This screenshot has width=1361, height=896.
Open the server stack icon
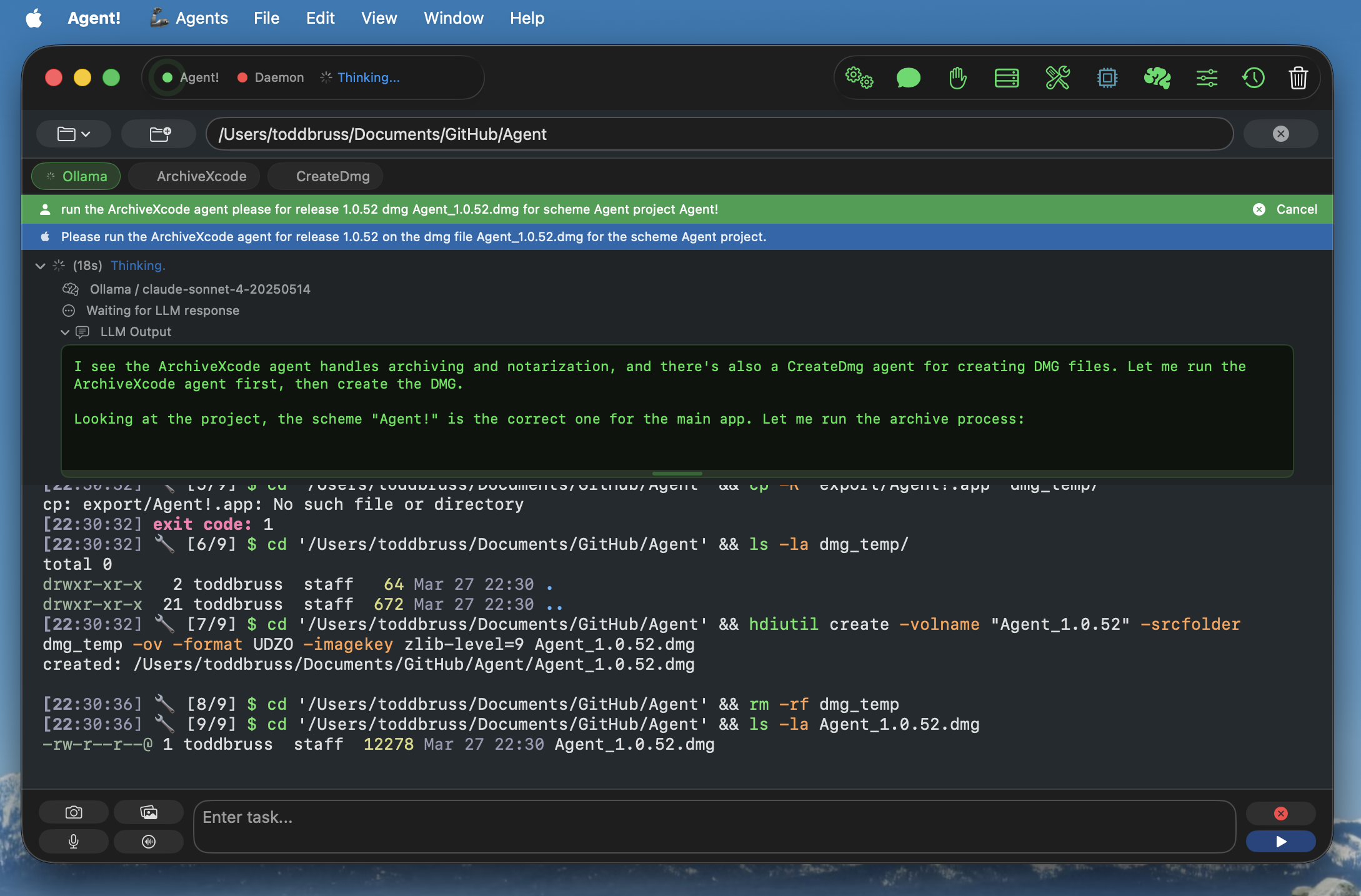[x=1007, y=78]
